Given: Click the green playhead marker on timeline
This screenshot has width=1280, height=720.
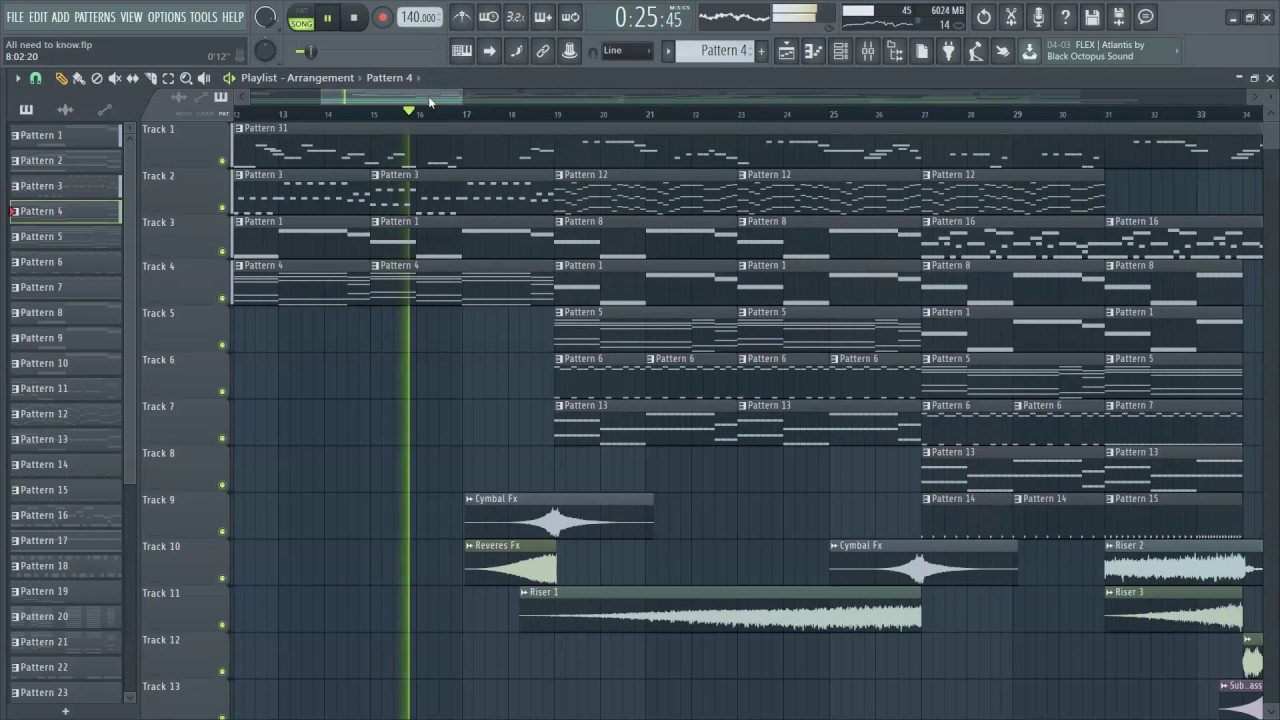Looking at the screenshot, I should 408,110.
